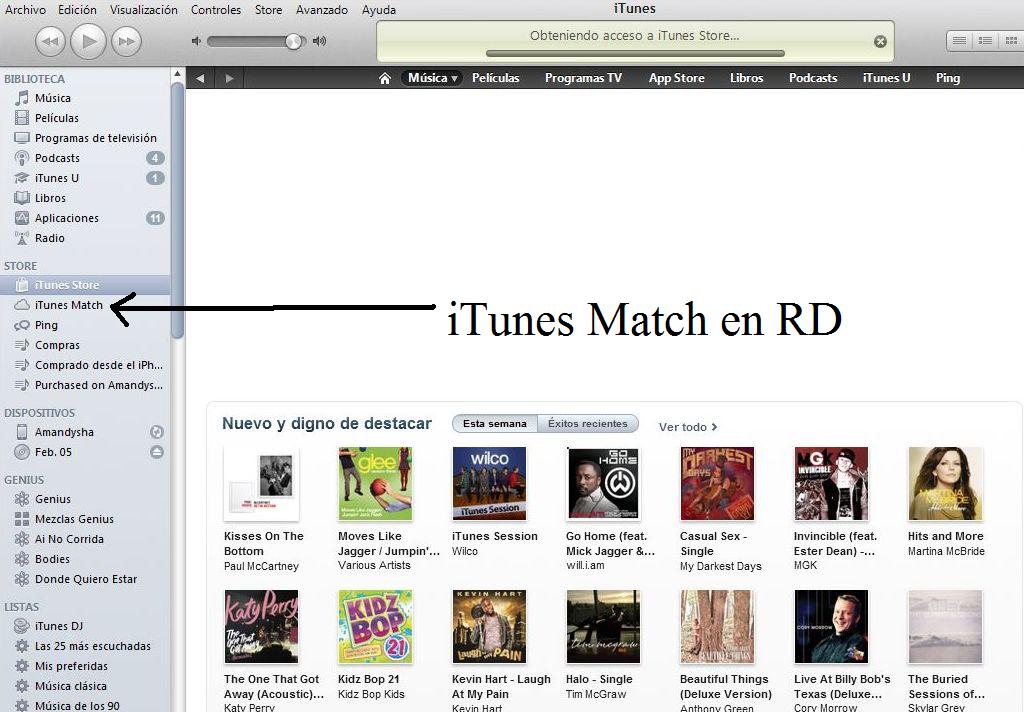Click the iTunes Store loading progress bar
1024x712 pixels.
pyautogui.click(x=635, y=53)
